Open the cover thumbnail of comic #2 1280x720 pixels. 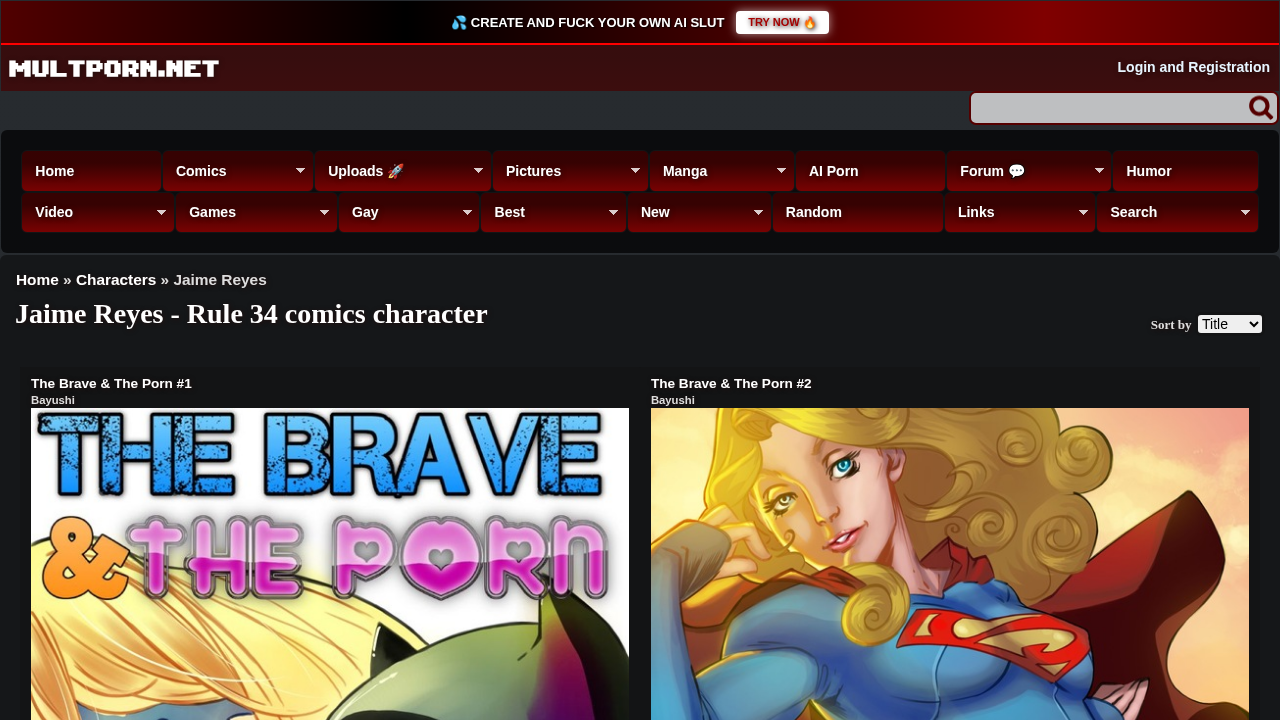950,564
